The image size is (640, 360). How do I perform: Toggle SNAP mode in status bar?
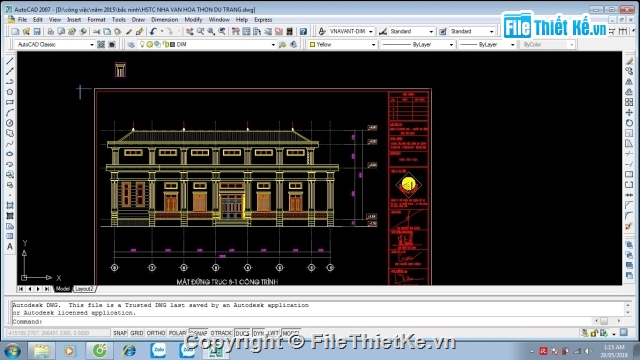(120, 333)
